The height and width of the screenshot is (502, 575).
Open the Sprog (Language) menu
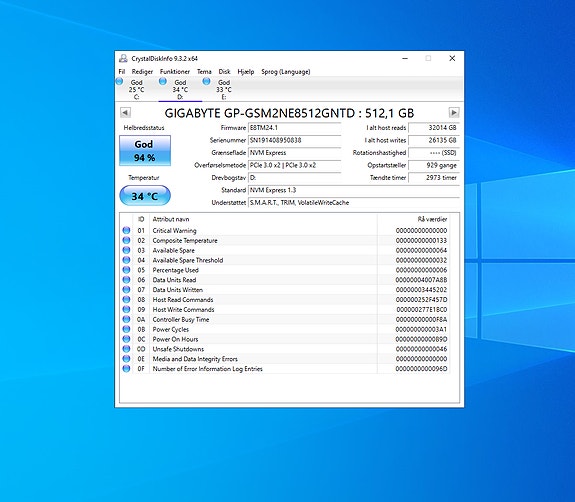(286, 72)
